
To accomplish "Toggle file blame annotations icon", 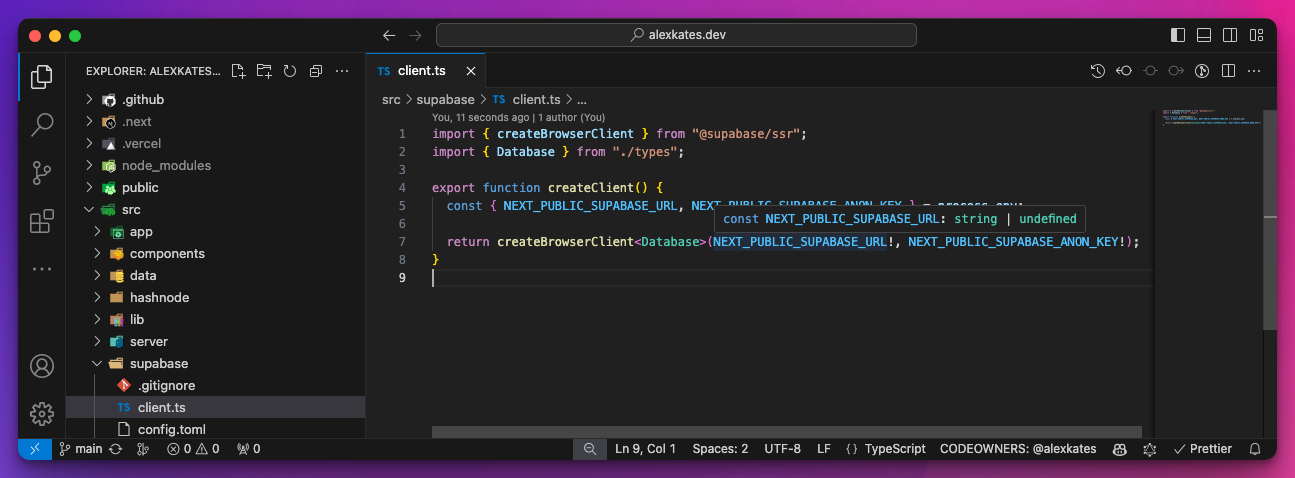I will (x=1203, y=71).
